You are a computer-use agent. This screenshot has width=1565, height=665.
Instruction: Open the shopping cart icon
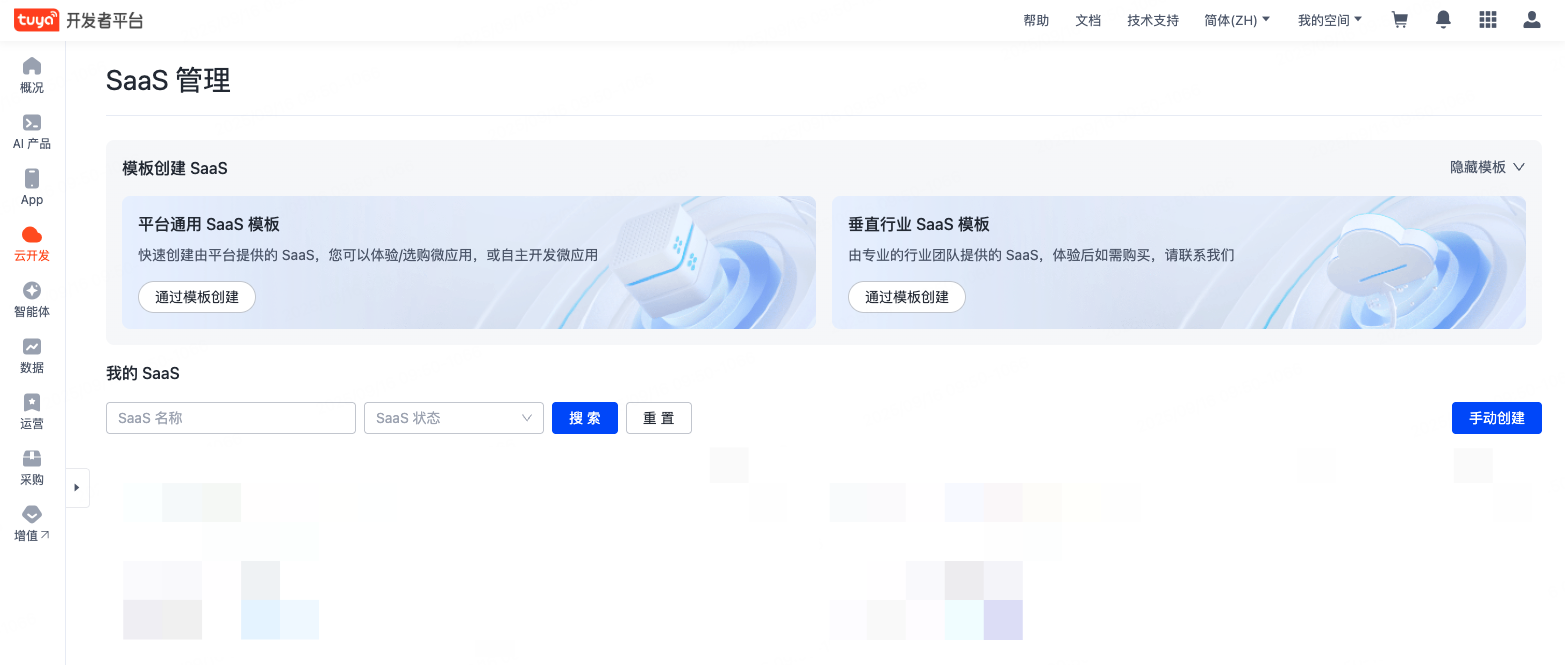pos(1399,20)
